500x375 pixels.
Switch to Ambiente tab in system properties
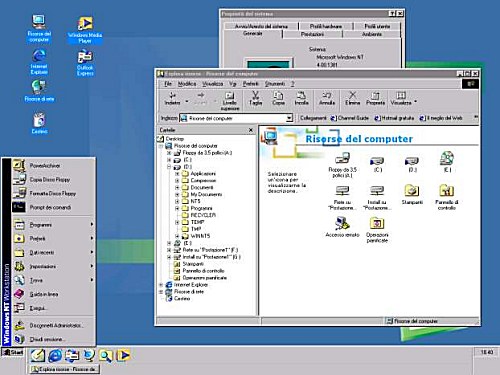tap(372, 34)
